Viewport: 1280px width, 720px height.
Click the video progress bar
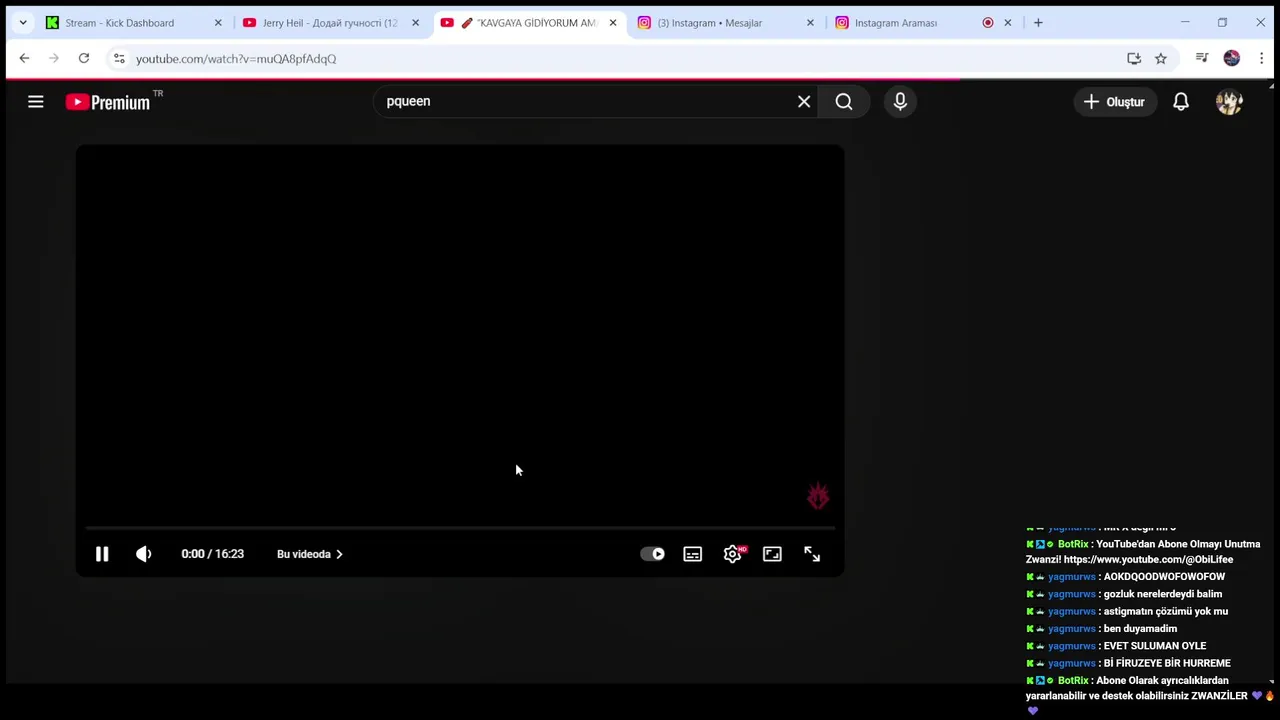(460, 527)
